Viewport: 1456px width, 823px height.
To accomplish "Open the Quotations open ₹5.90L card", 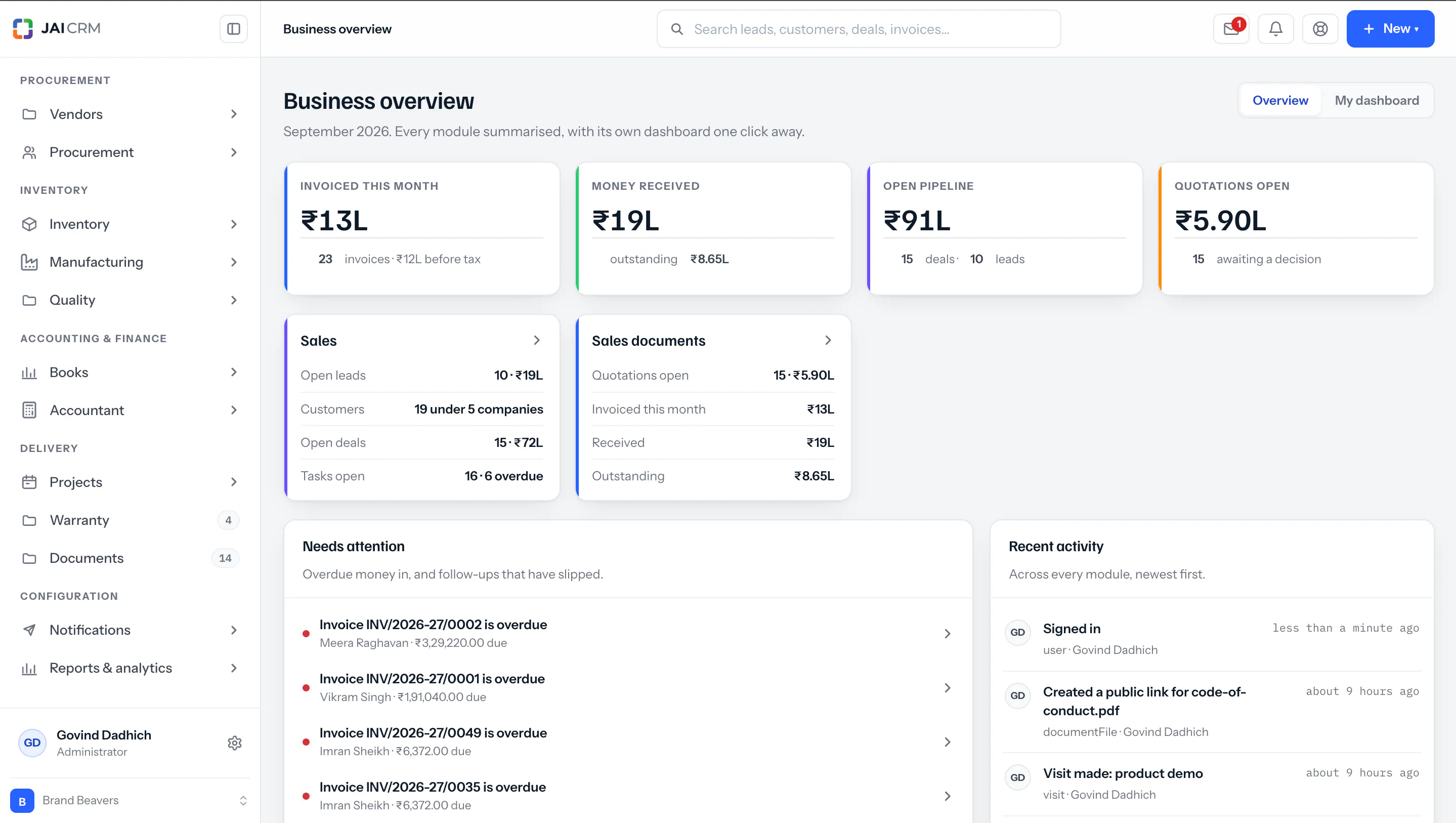I will tap(1296, 228).
